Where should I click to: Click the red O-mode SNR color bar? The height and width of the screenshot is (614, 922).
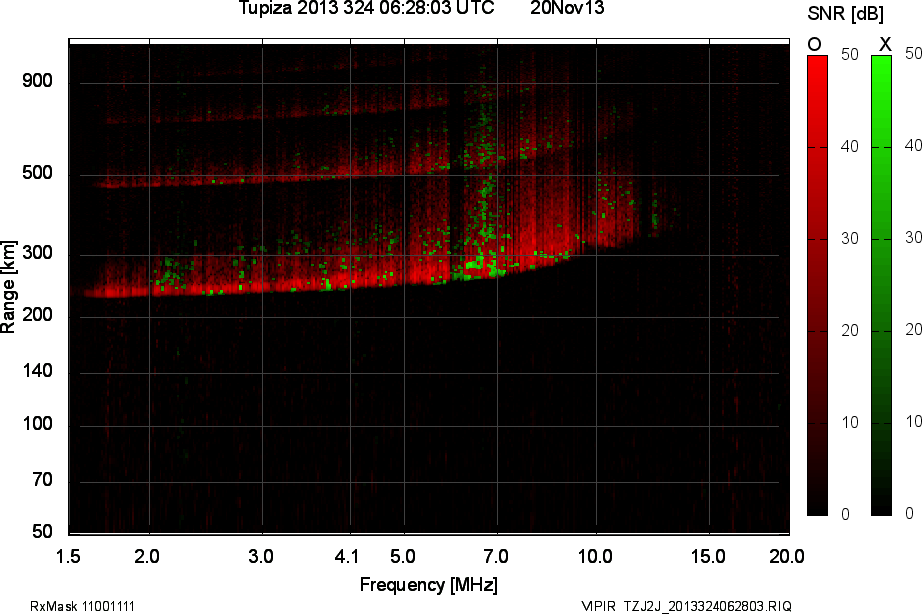click(817, 285)
